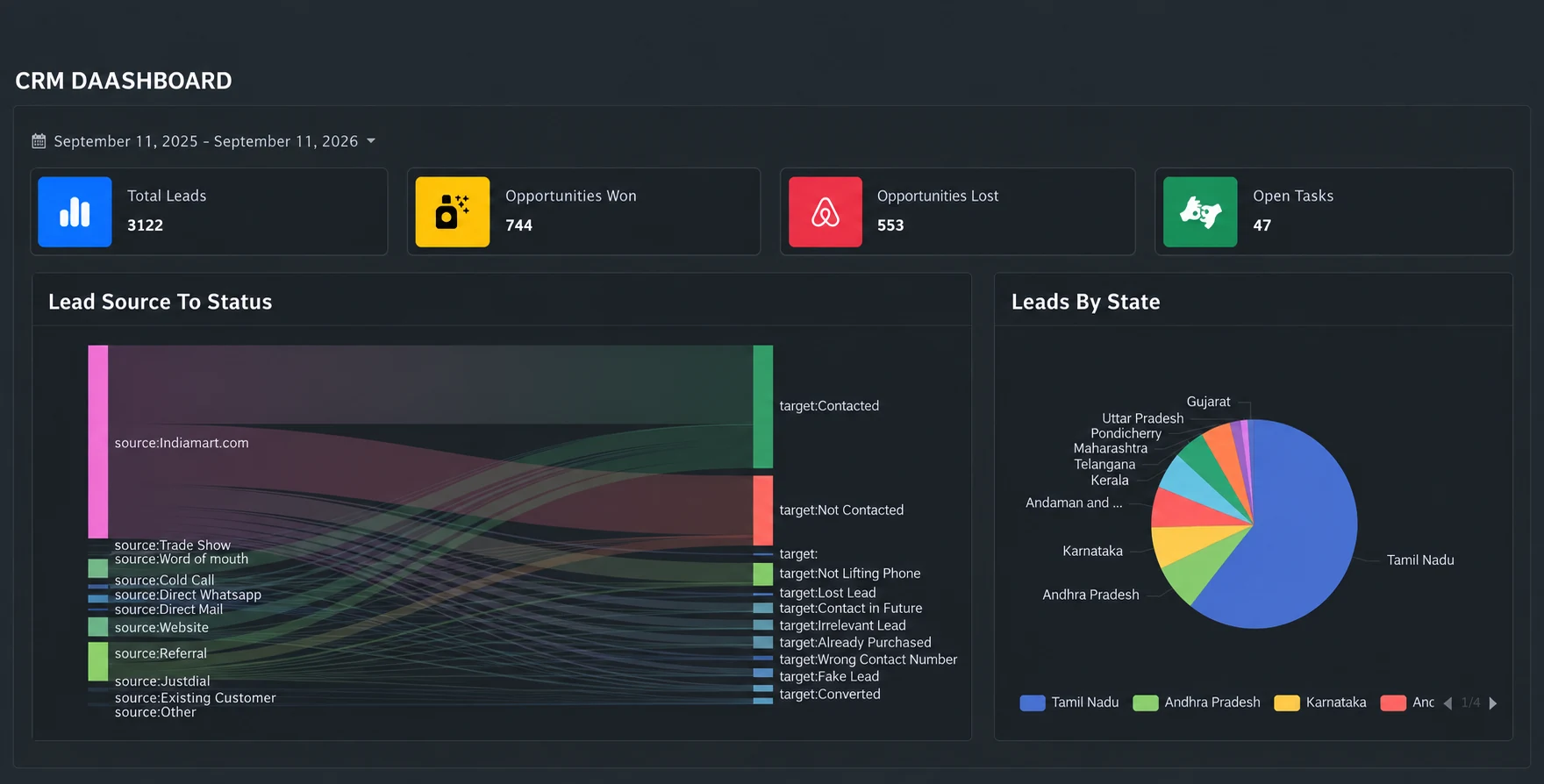Image resolution: width=1544 pixels, height=784 pixels.
Task: Click the 'Open Tasks' card label
Action: click(x=1293, y=196)
